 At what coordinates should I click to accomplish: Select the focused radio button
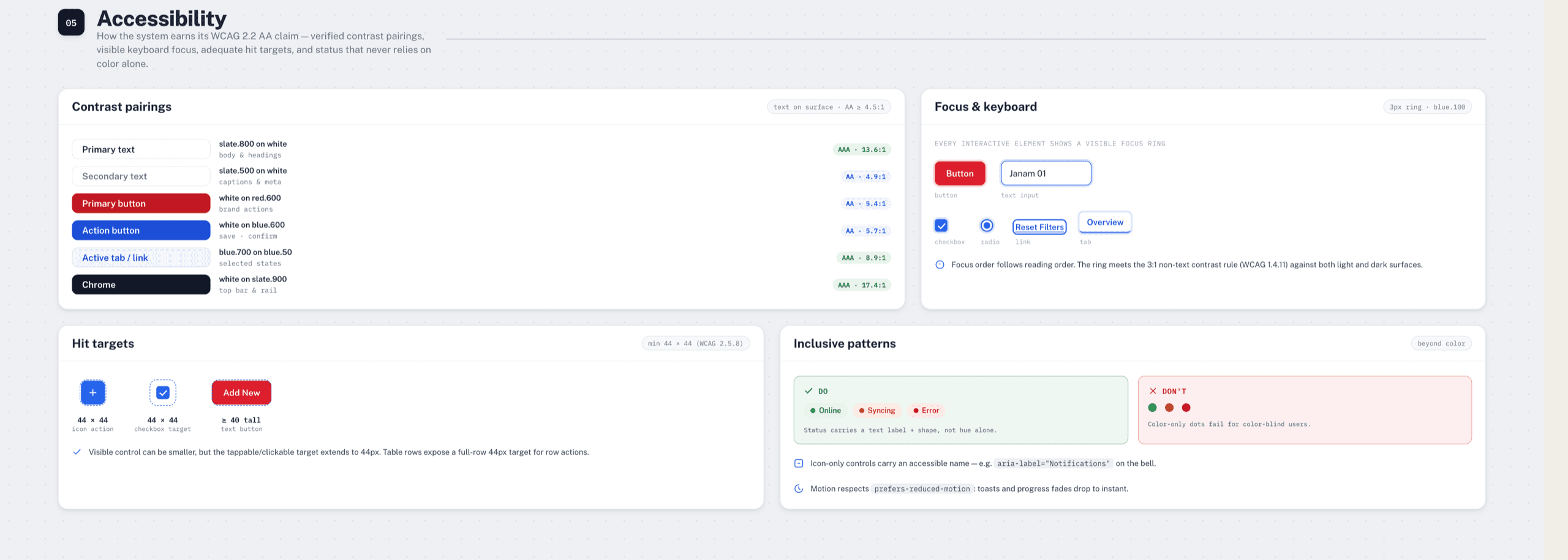[x=987, y=225]
